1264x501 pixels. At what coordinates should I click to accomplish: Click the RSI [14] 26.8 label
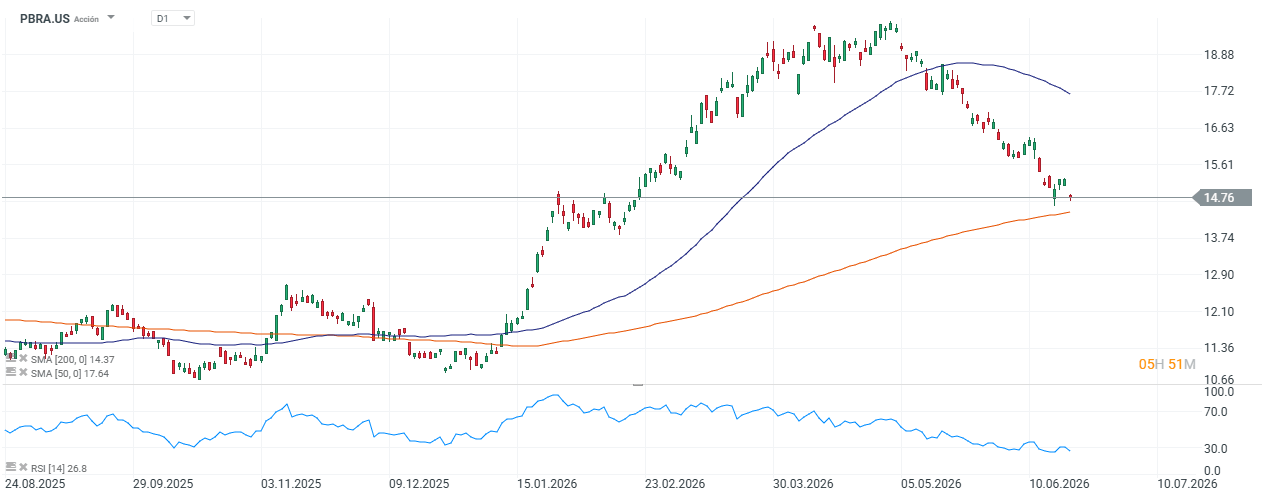tap(59, 467)
